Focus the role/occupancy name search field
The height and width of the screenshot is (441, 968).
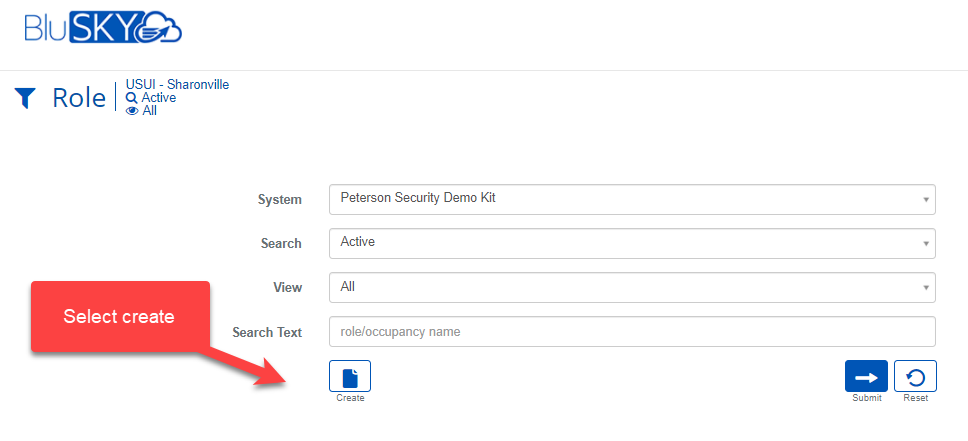[x=632, y=331]
